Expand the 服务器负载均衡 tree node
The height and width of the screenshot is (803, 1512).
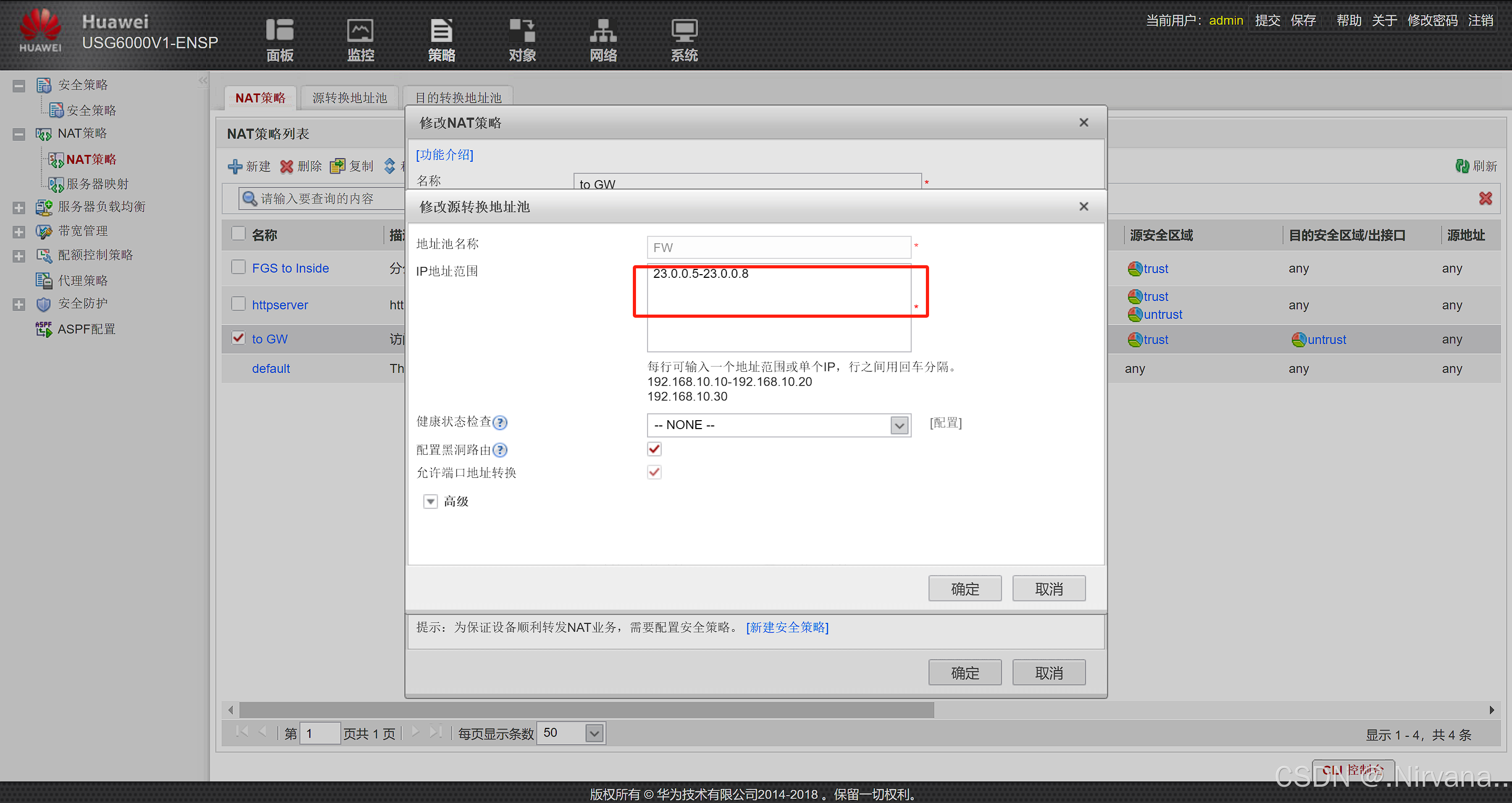[x=19, y=208]
